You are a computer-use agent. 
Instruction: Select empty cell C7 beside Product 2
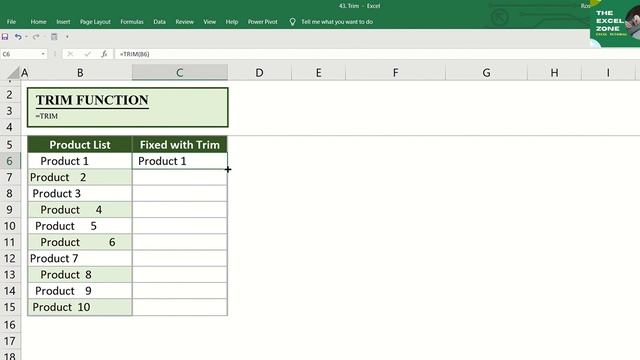(x=180, y=177)
